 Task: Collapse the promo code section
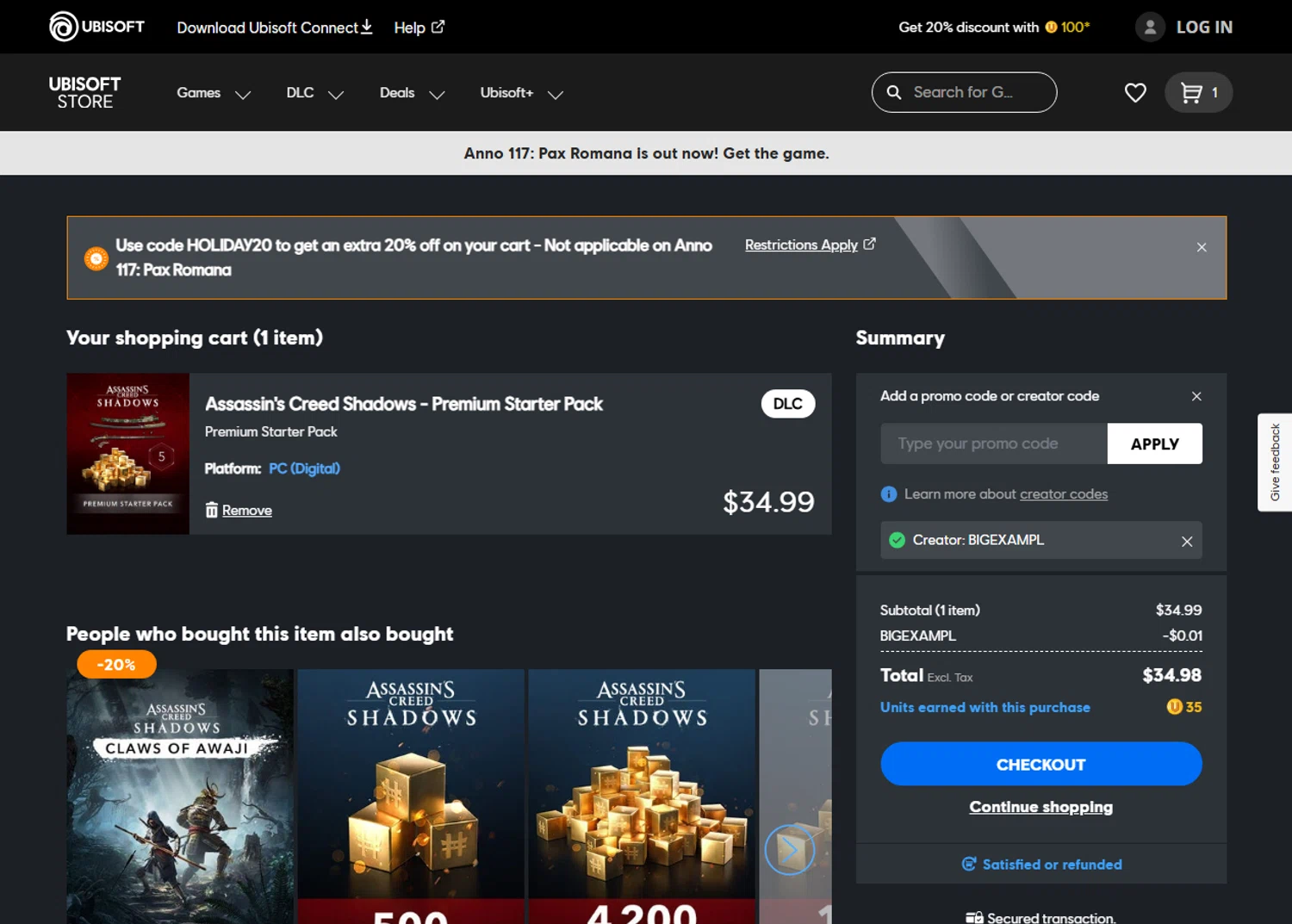tap(1196, 396)
